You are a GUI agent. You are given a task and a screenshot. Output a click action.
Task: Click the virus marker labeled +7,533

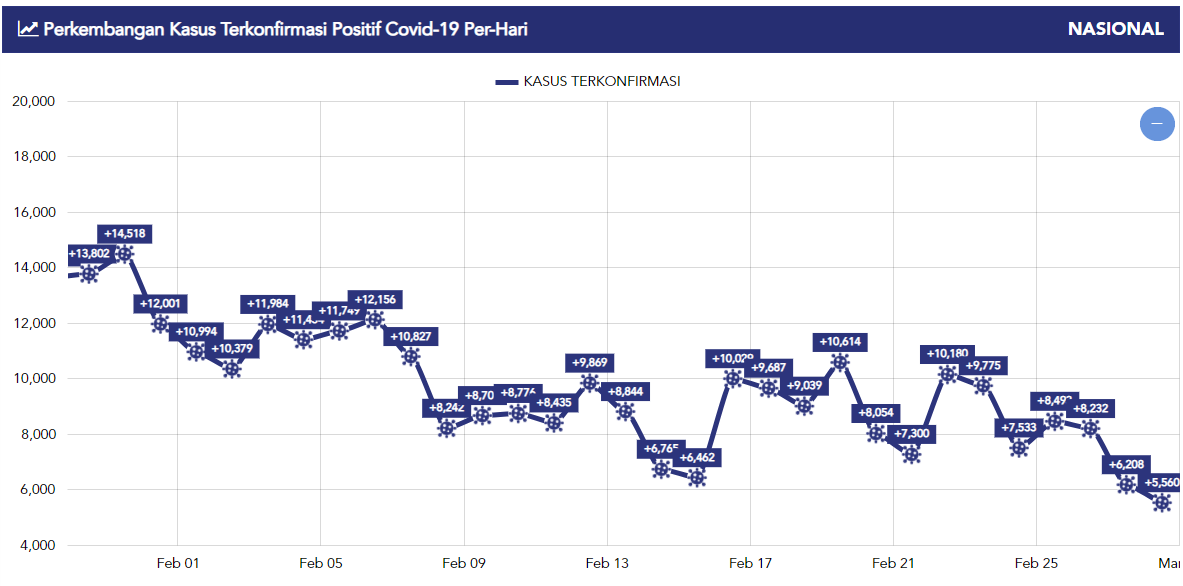click(1019, 448)
